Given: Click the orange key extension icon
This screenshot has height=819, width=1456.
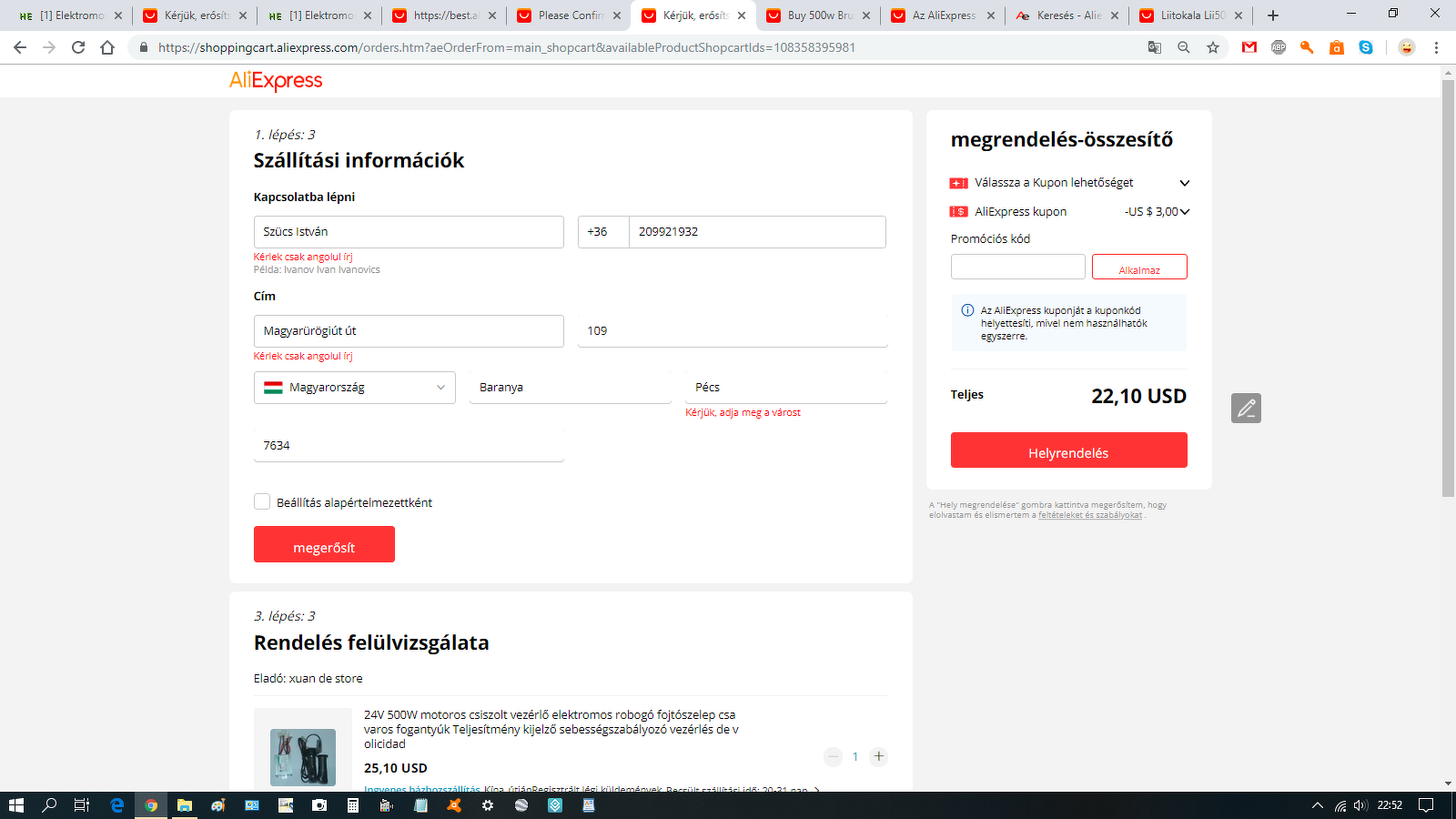Looking at the screenshot, I should click(1308, 47).
